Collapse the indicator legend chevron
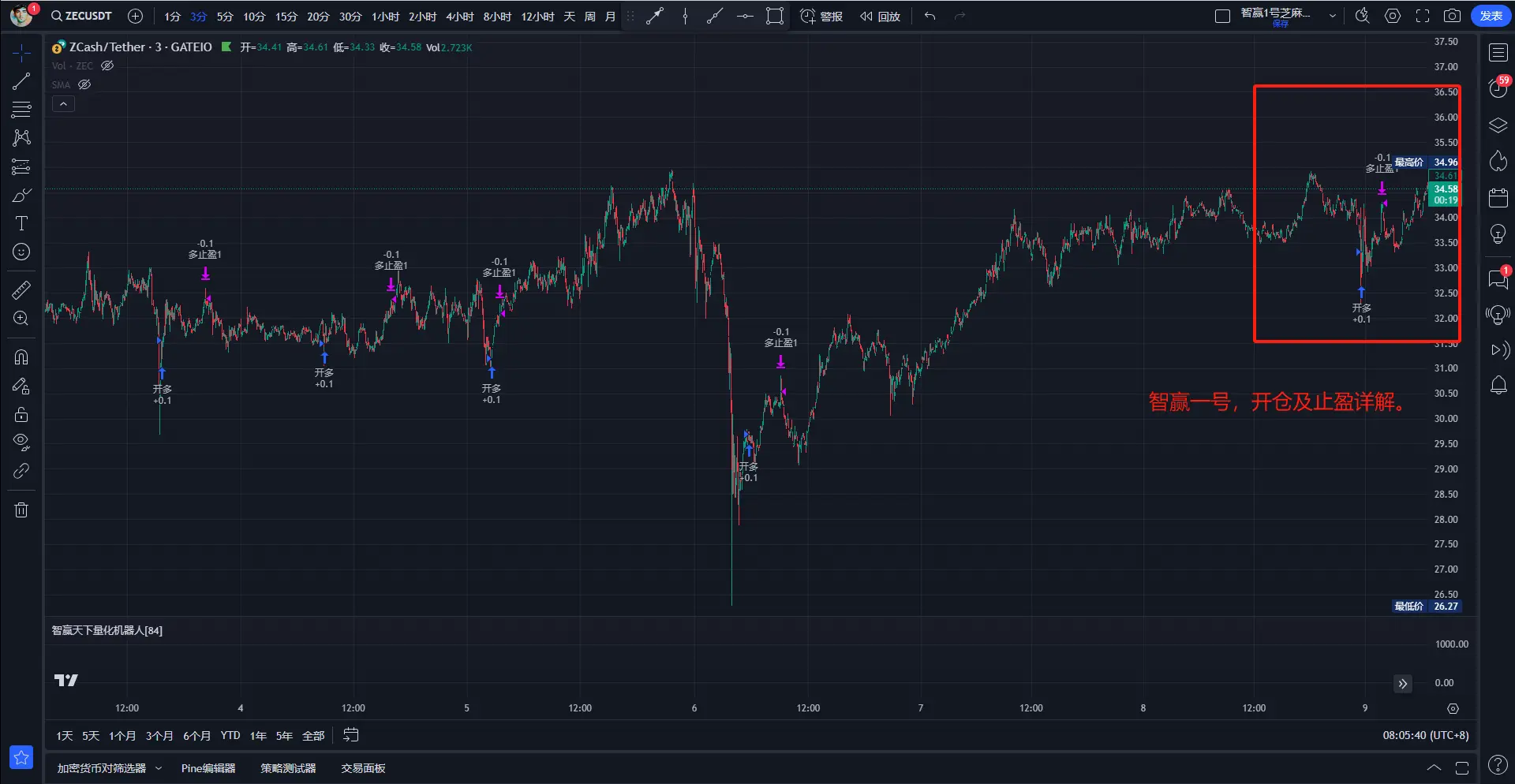This screenshot has height=784, width=1515. click(x=63, y=103)
